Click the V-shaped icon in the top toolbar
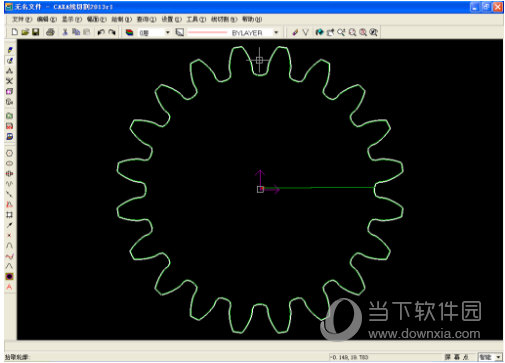Screen dimensions: 505x363 (305, 32)
